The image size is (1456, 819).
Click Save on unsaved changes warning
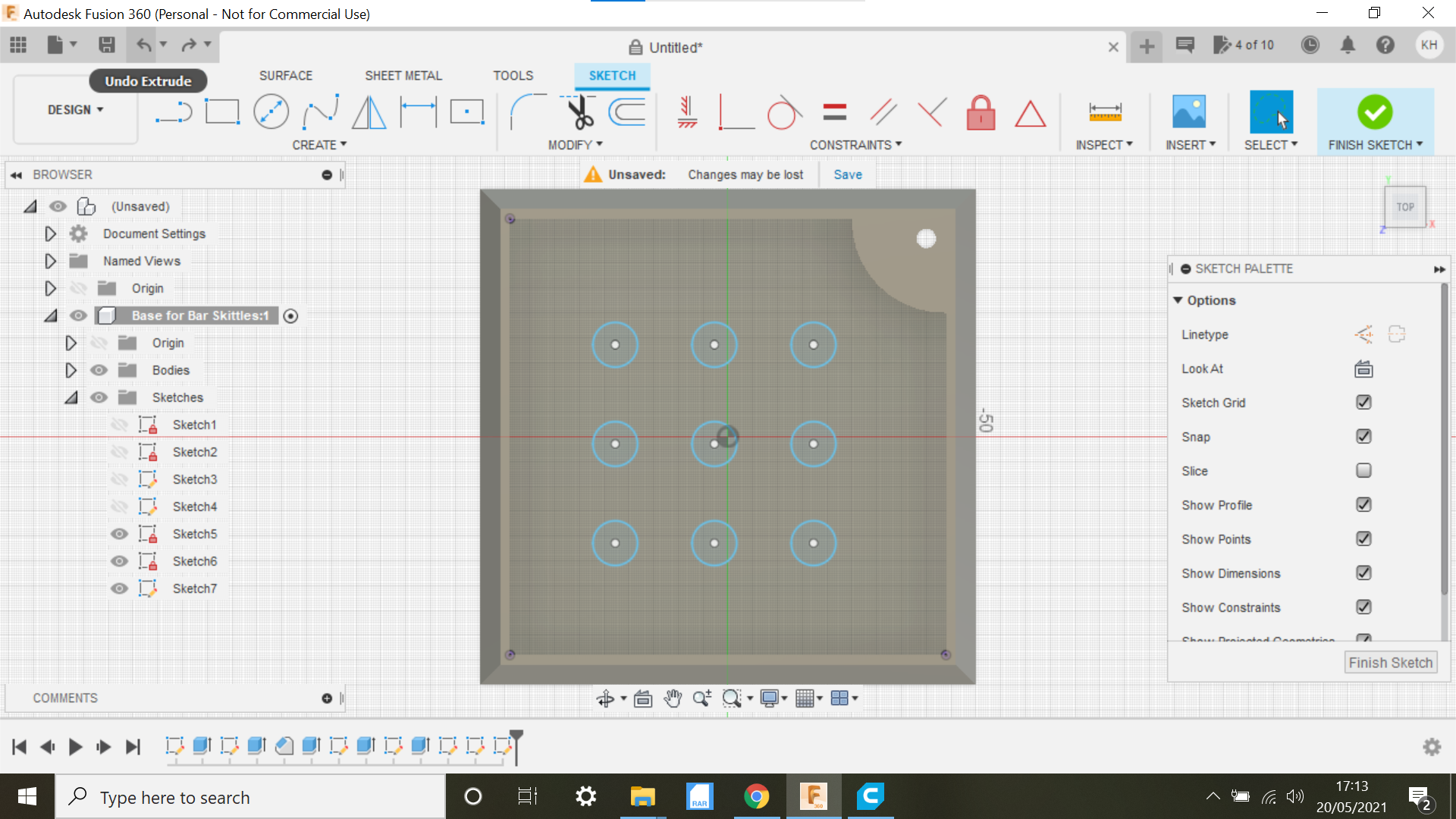click(x=847, y=174)
